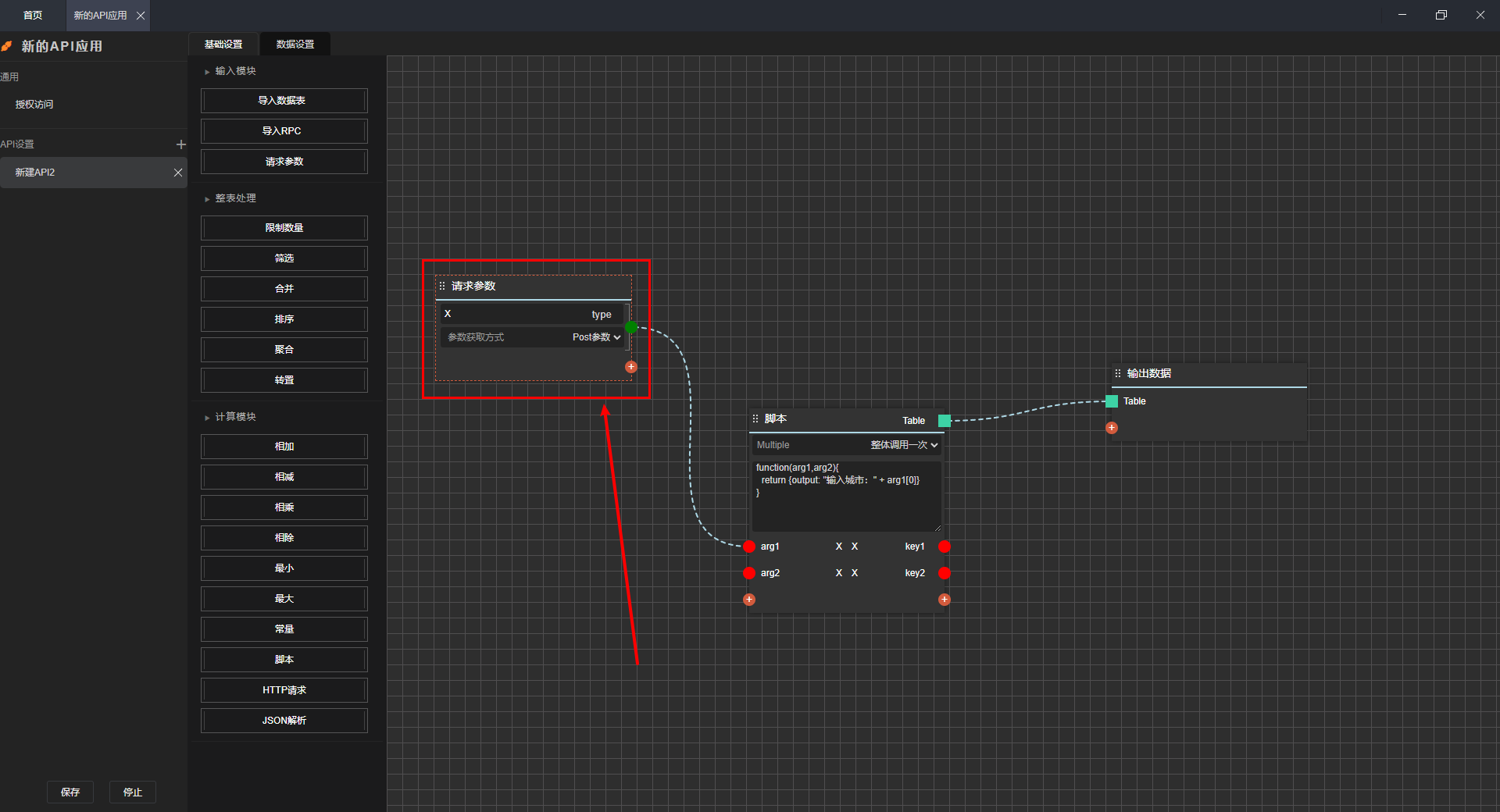Click the plus icon beside API设置
The image size is (1500, 812).
point(181,144)
